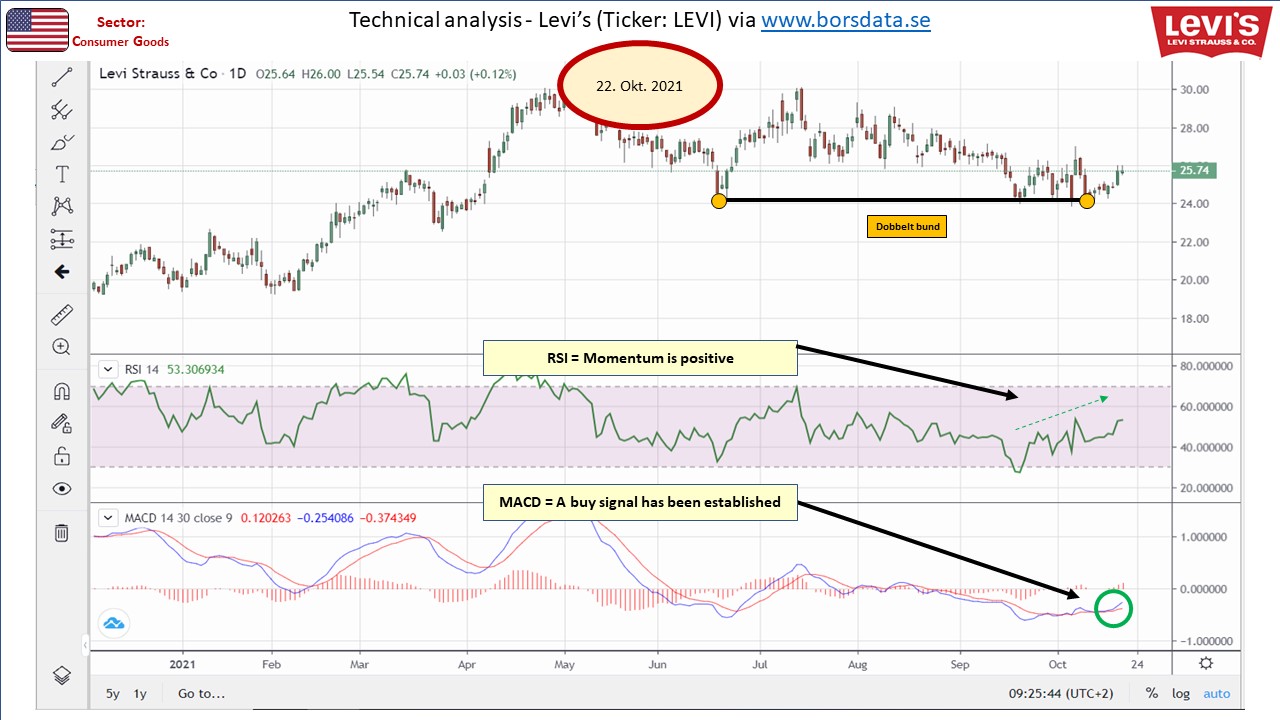Switch to the 5y time range
The height and width of the screenshot is (720, 1280).
coord(113,693)
